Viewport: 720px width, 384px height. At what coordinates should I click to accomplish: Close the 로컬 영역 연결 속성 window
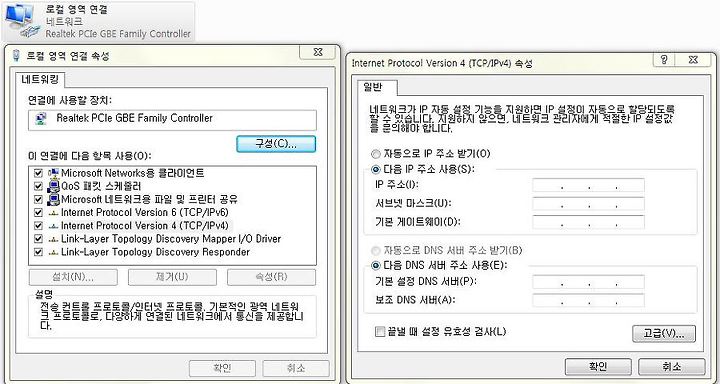click(317, 52)
